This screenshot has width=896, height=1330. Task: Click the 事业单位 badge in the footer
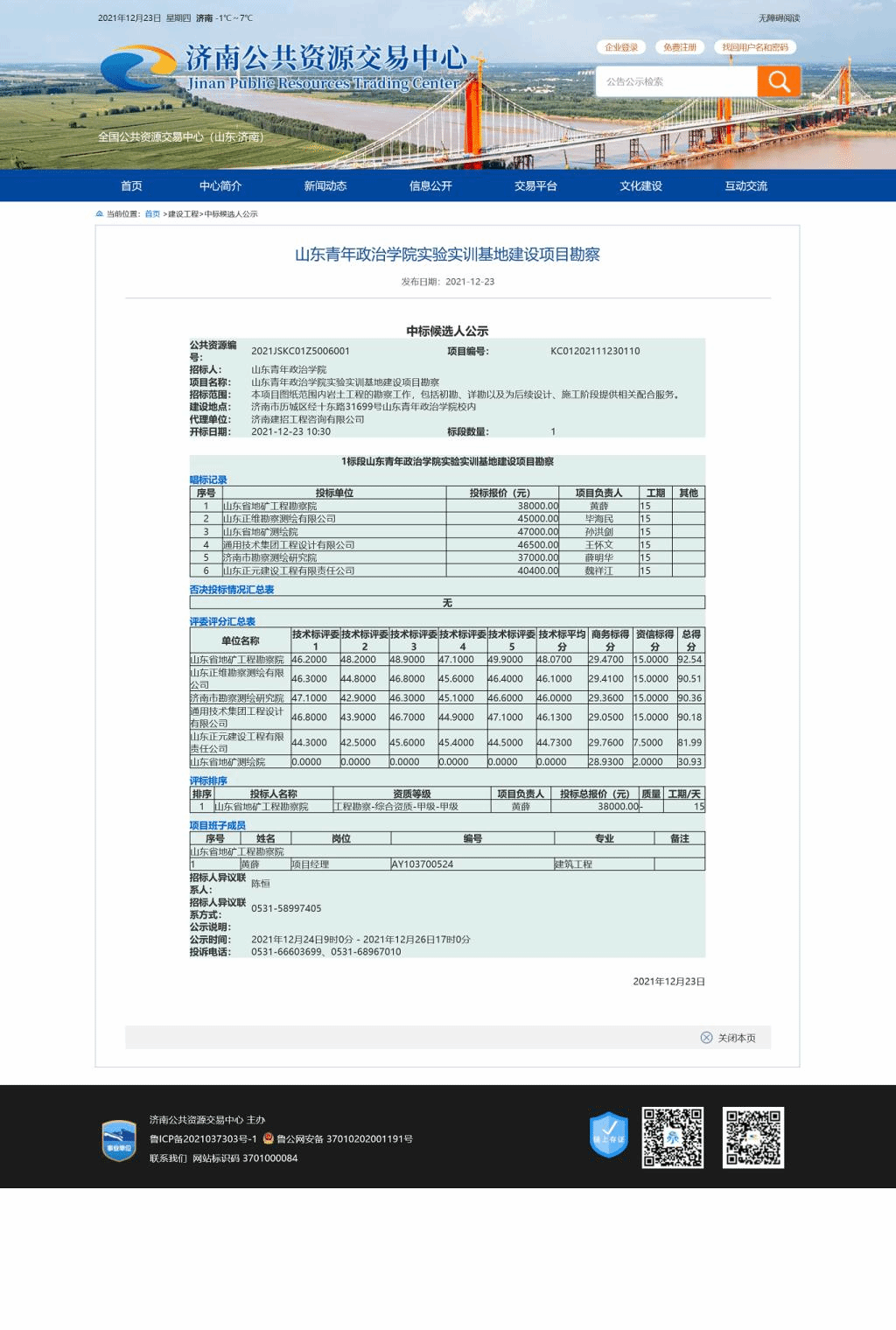pos(119,1141)
